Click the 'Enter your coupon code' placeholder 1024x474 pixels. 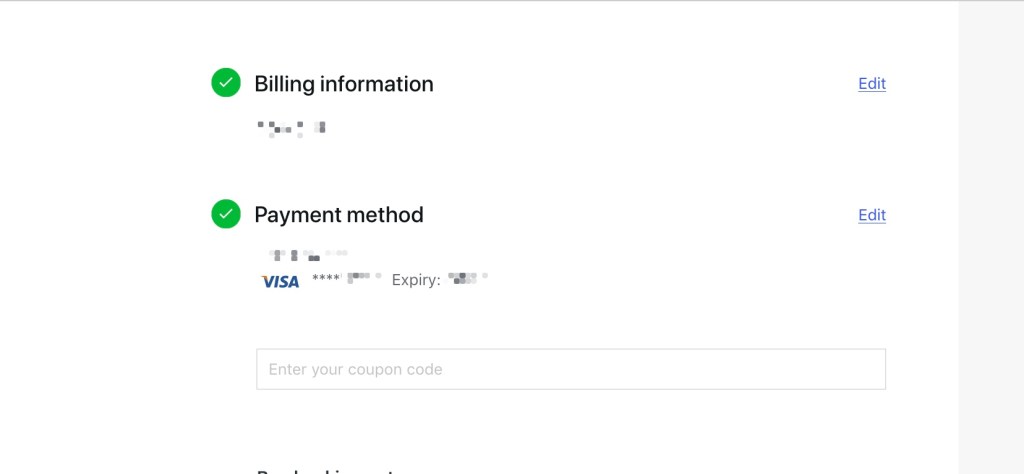[x=356, y=369]
